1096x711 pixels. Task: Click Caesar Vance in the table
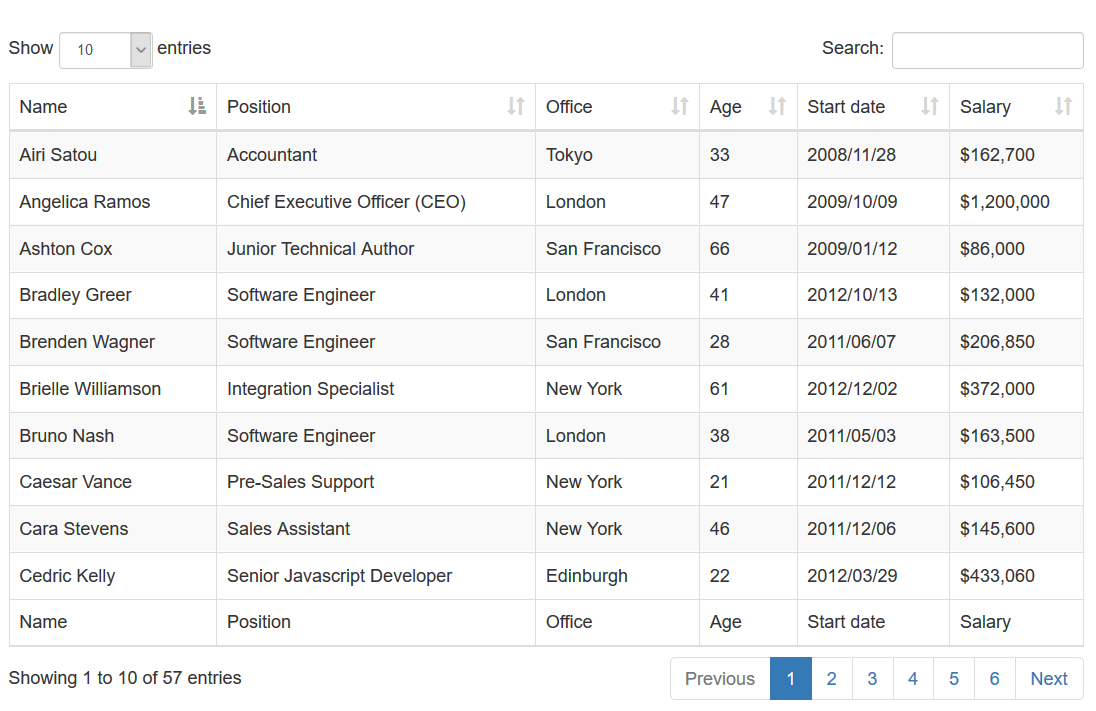113,482
